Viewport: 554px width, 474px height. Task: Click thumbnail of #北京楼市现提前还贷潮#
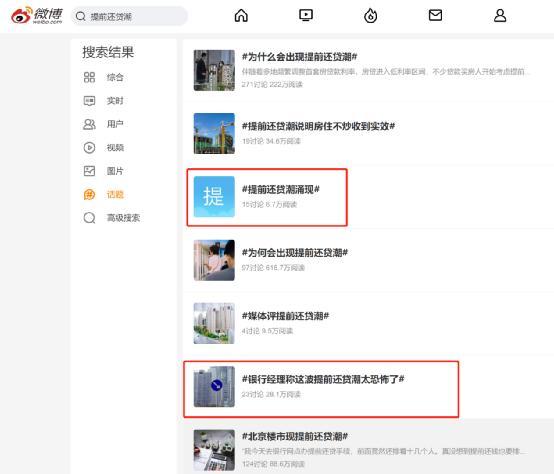(x=214, y=450)
